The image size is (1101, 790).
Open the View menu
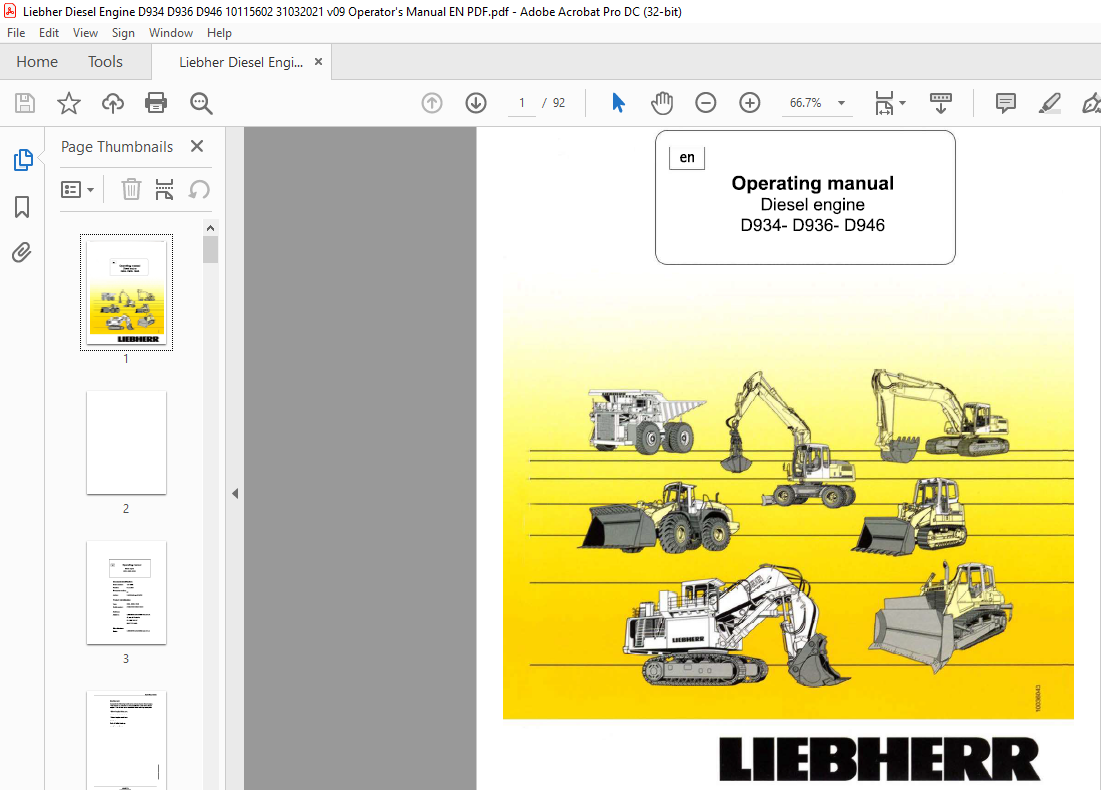click(85, 33)
